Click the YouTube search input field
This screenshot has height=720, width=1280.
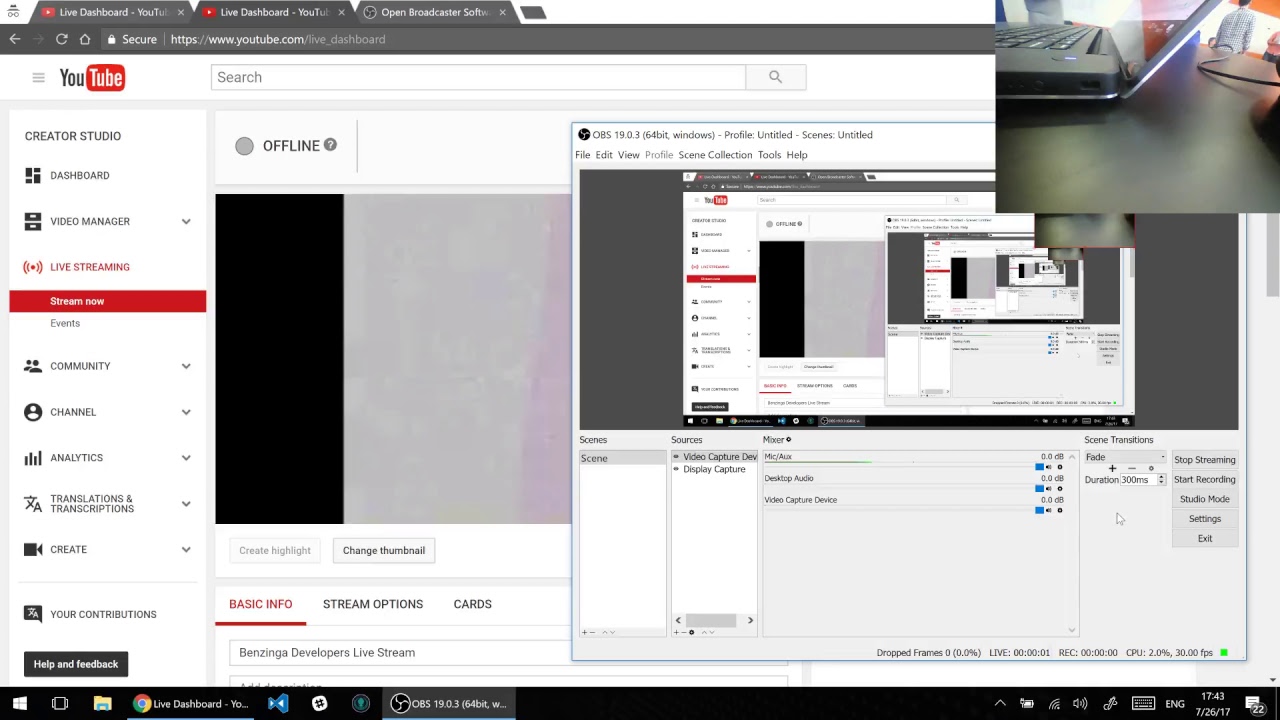(478, 77)
